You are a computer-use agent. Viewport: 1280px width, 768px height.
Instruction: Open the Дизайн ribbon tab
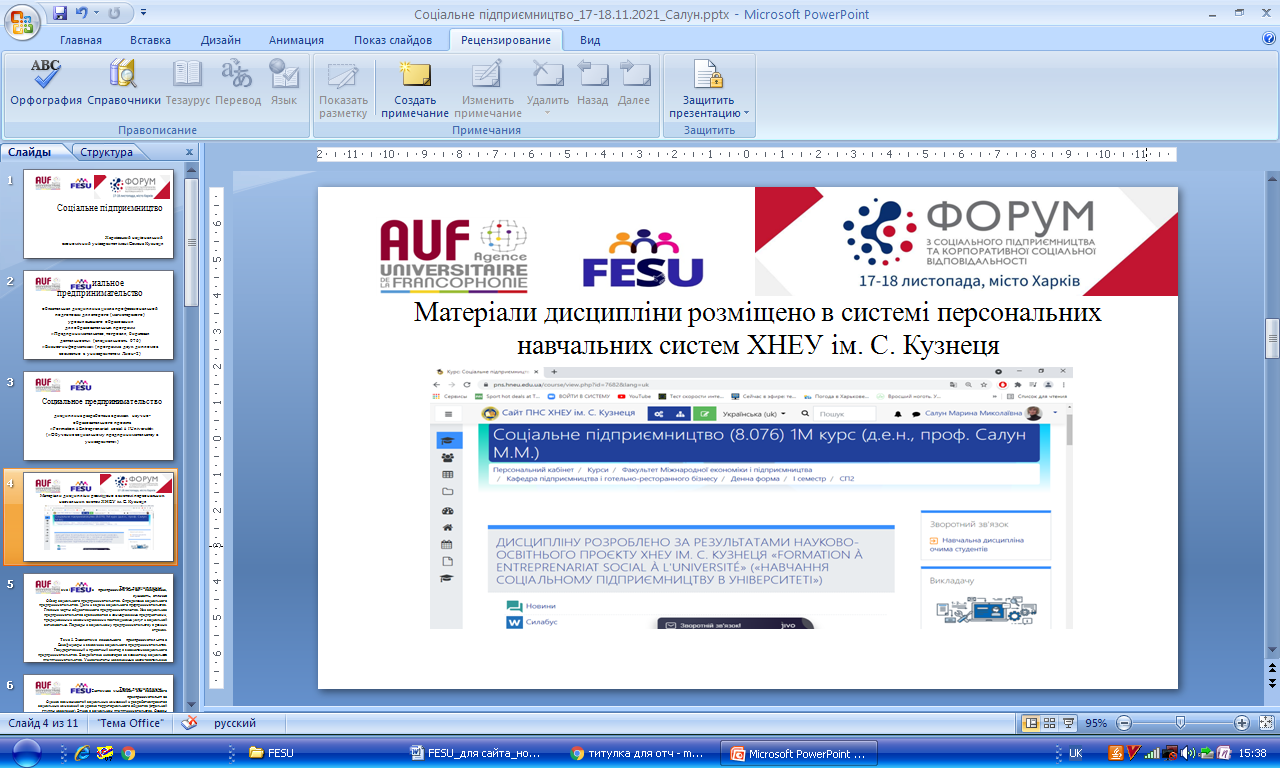[x=219, y=40]
